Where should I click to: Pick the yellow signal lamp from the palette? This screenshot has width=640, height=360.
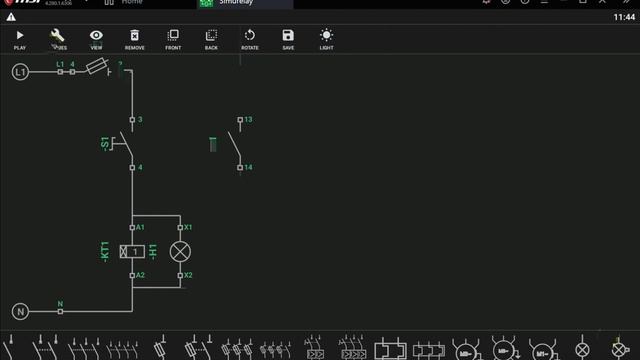point(620,348)
